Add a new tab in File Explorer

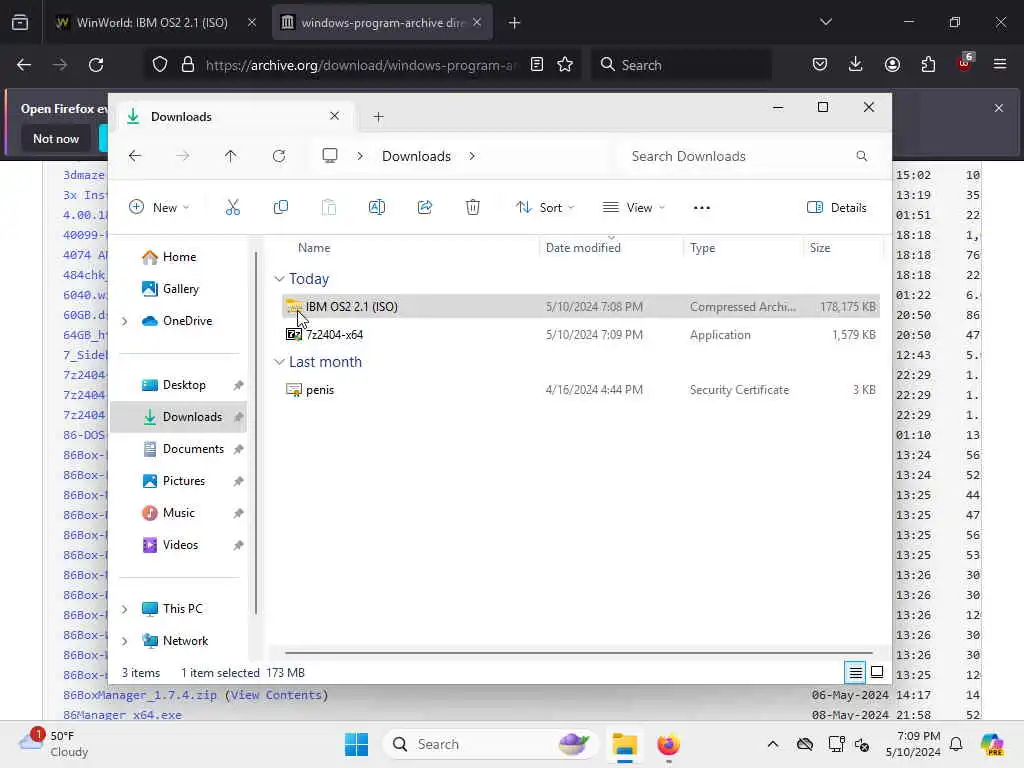click(378, 117)
